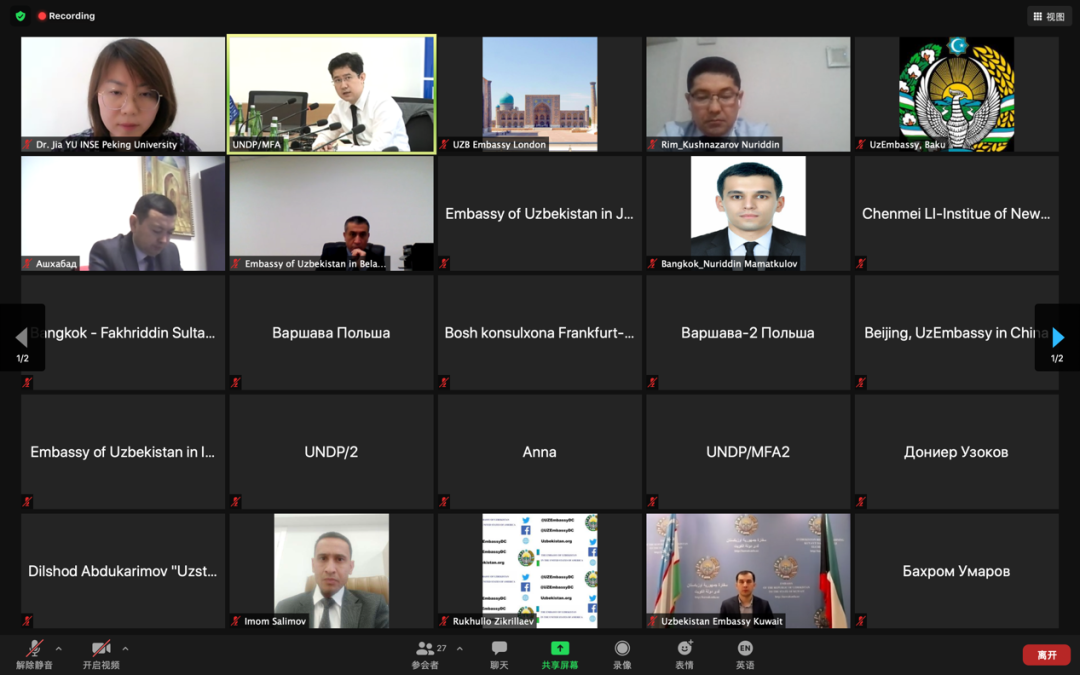This screenshot has width=1080, height=675.
Task: Click the 录像 record button
Action: tap(622, 655)
